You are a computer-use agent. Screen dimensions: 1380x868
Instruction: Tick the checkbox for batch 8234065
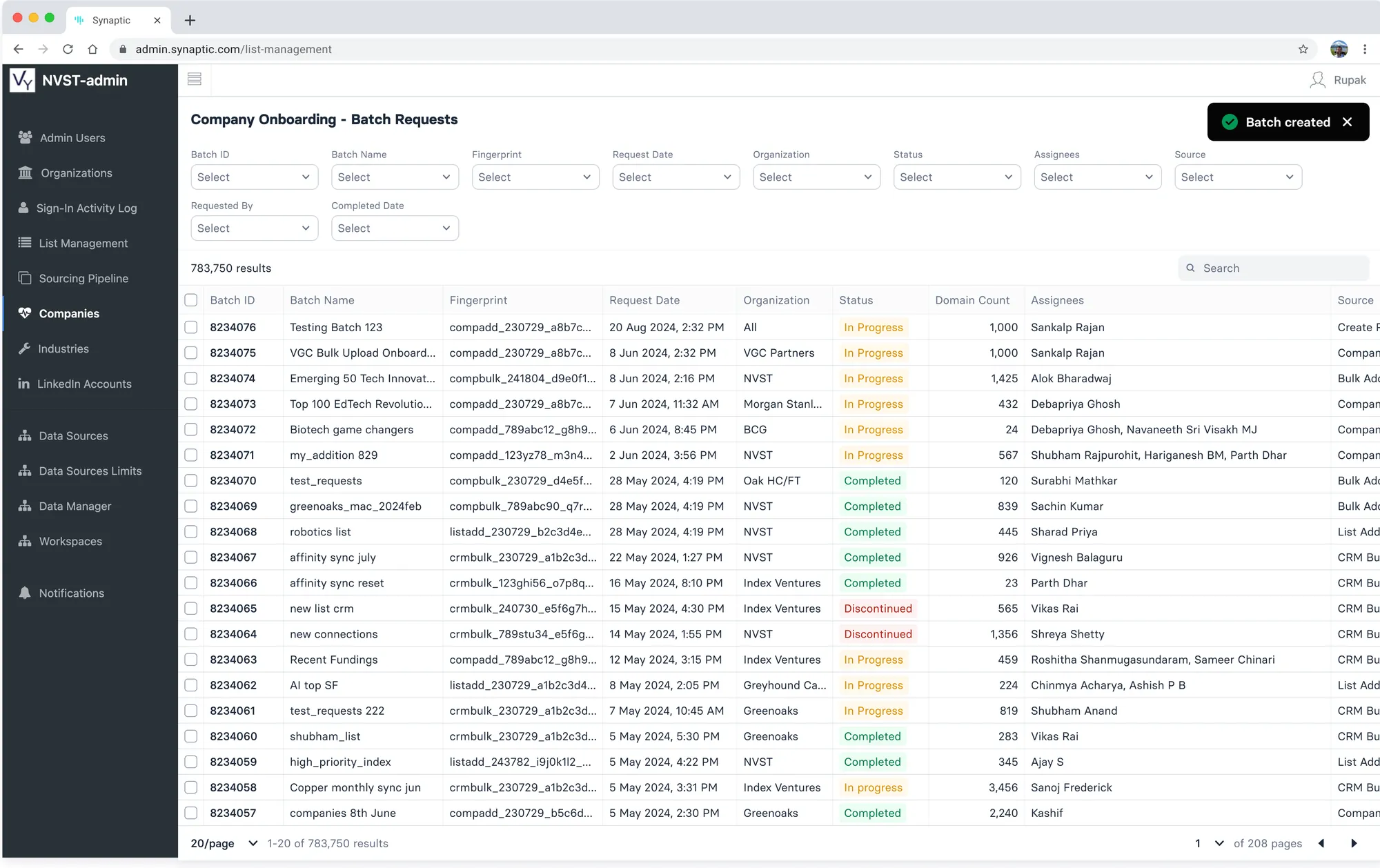click(x=191, y=609)
